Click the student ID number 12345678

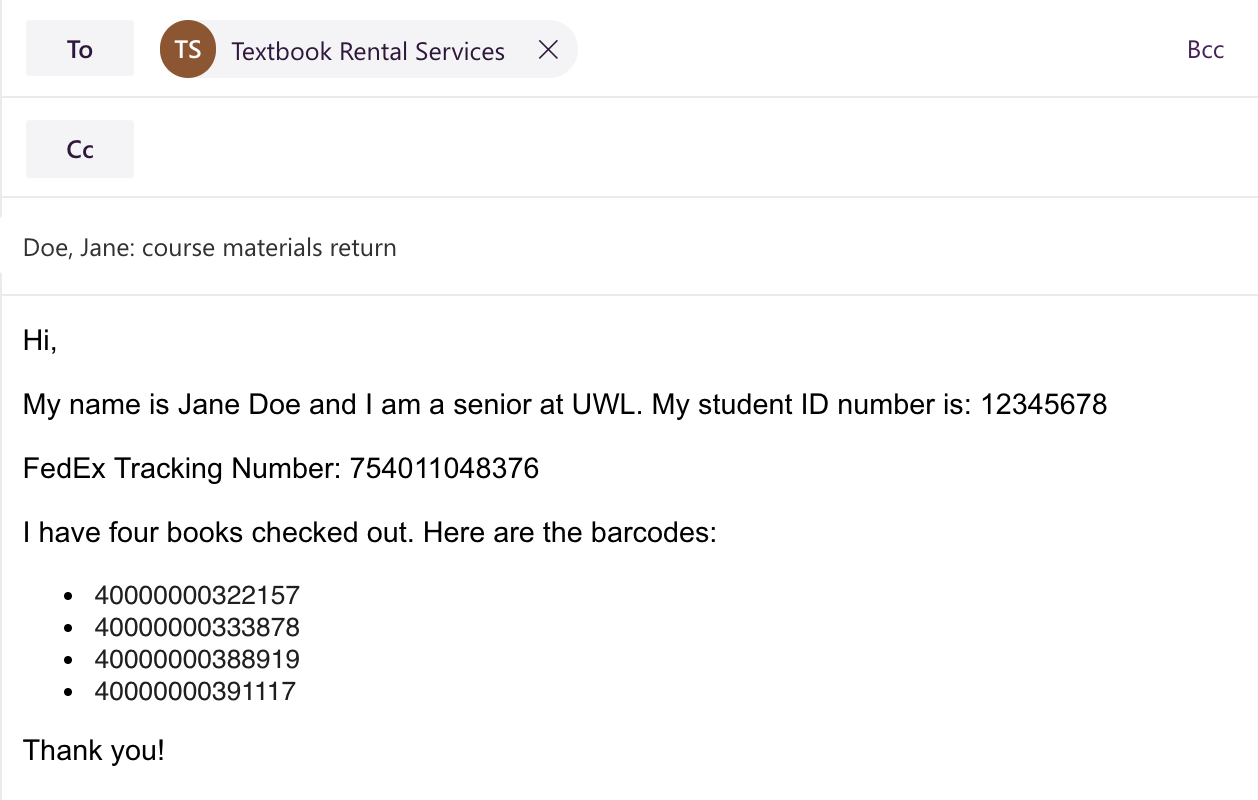pyautogui.click(x=1043, y=405)
